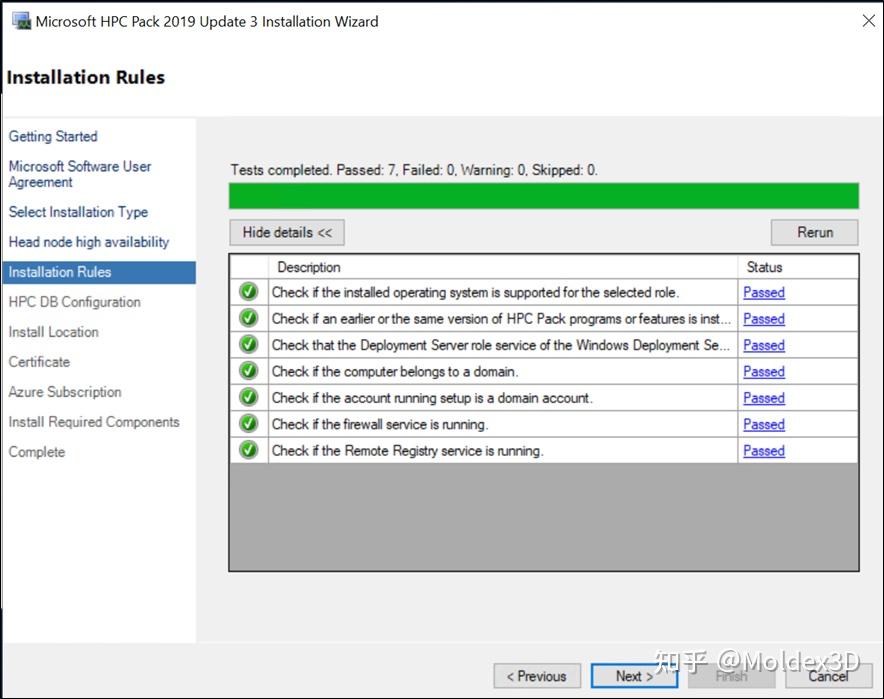Click the HPC Pack wizard title bar icon
The height and width of the screenshot is (699, 884).
pyautogui.click(x=21, y=21)
